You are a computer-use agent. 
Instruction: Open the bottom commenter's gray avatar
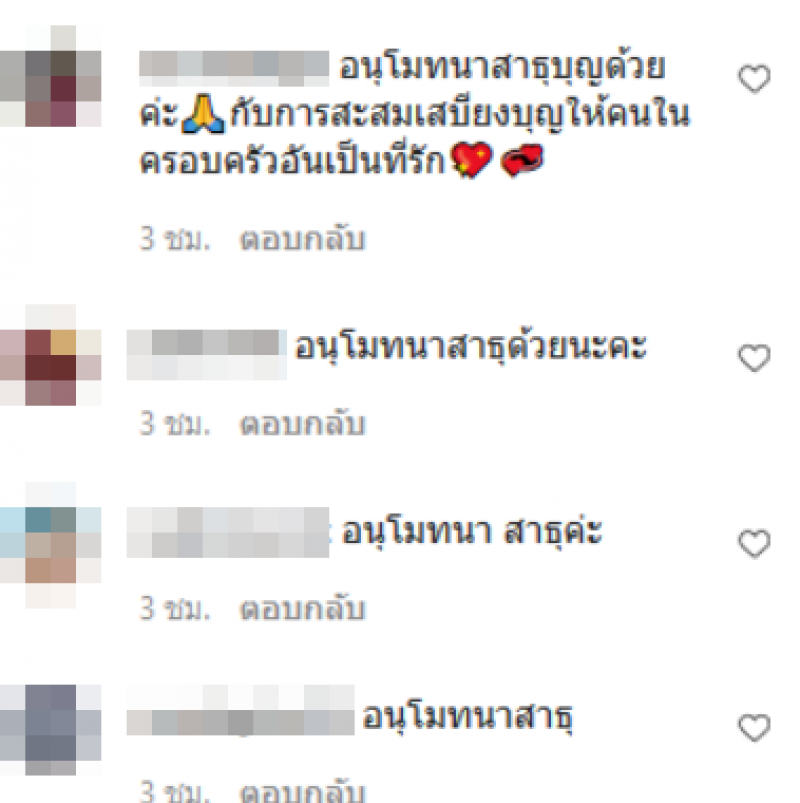(51, 729)
